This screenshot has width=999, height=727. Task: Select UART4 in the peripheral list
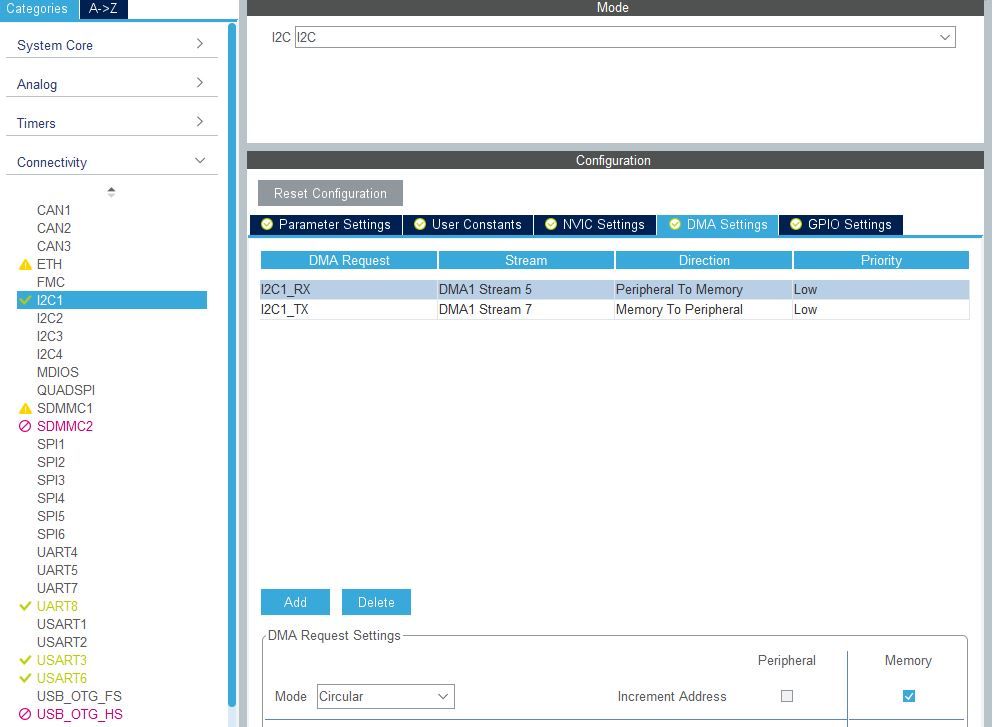(57, 552)
